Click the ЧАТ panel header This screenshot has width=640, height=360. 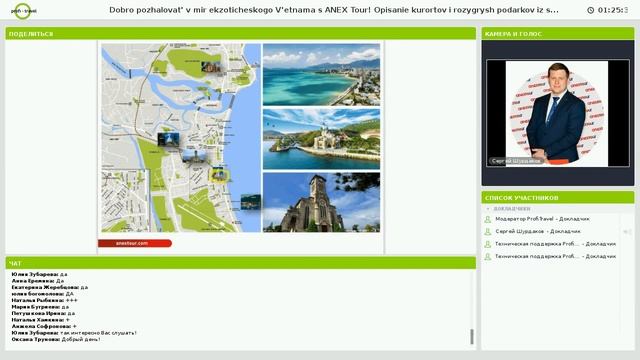click(x=240, y=263)
